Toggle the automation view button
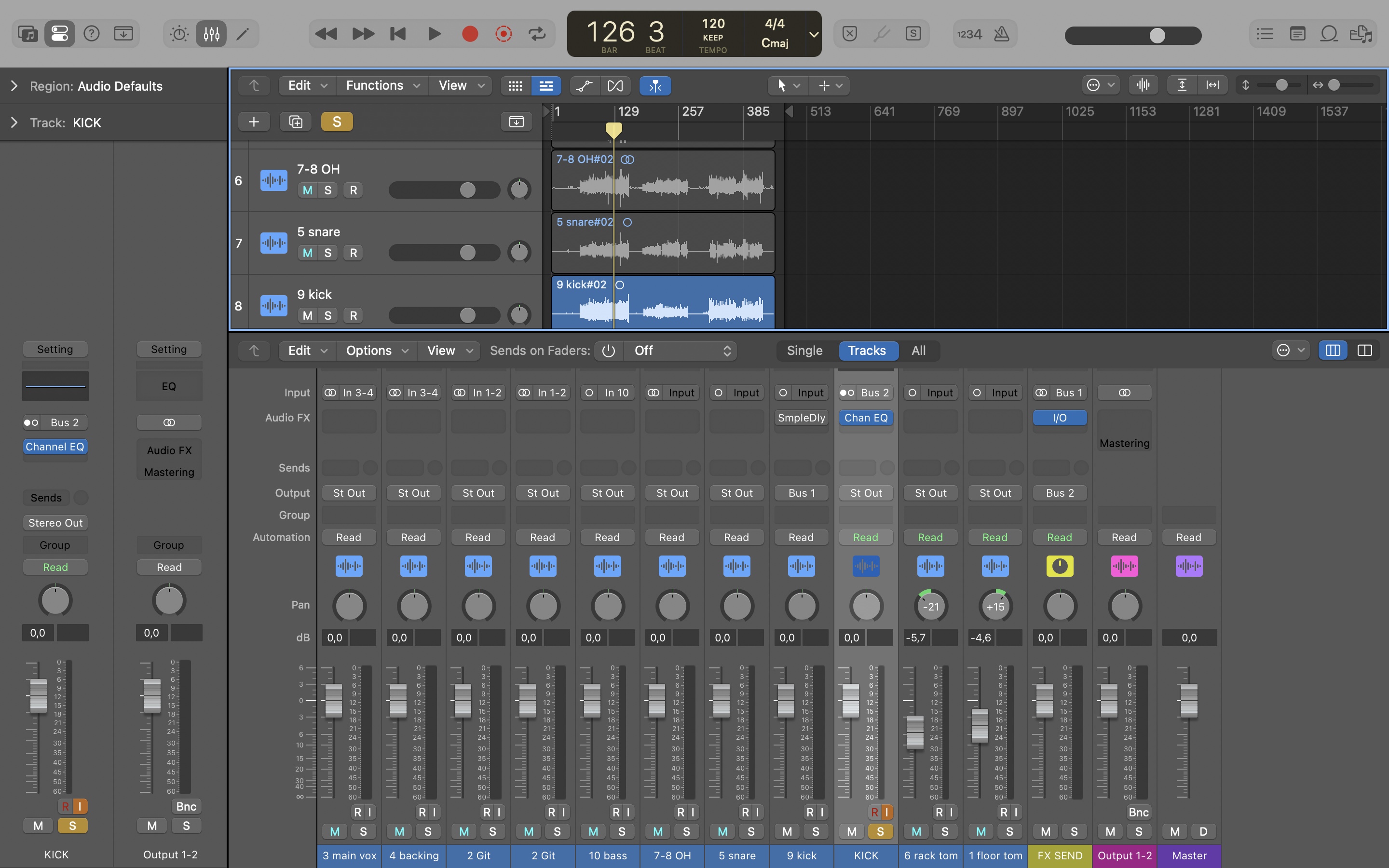The width and height of the screenshot is (1389, 868). pyautogui.click(x=584, y=85)
